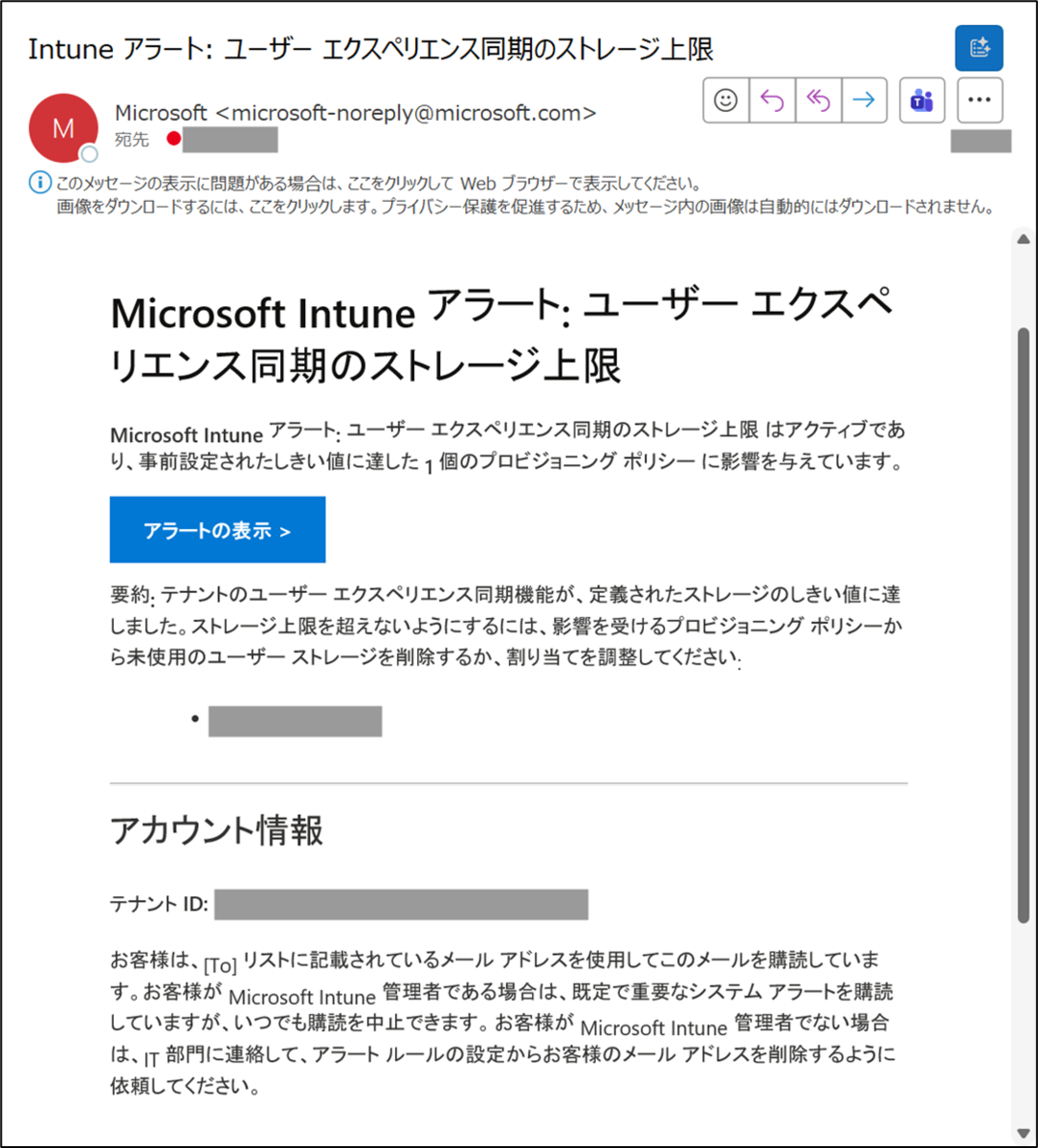The height and width of the screenshot is (1148, 1038).
Task: Click the red presence dot of recipient
Action: pos(173,140)
